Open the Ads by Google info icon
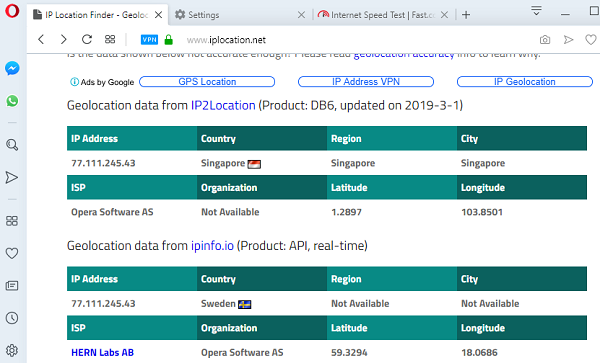 74,82
